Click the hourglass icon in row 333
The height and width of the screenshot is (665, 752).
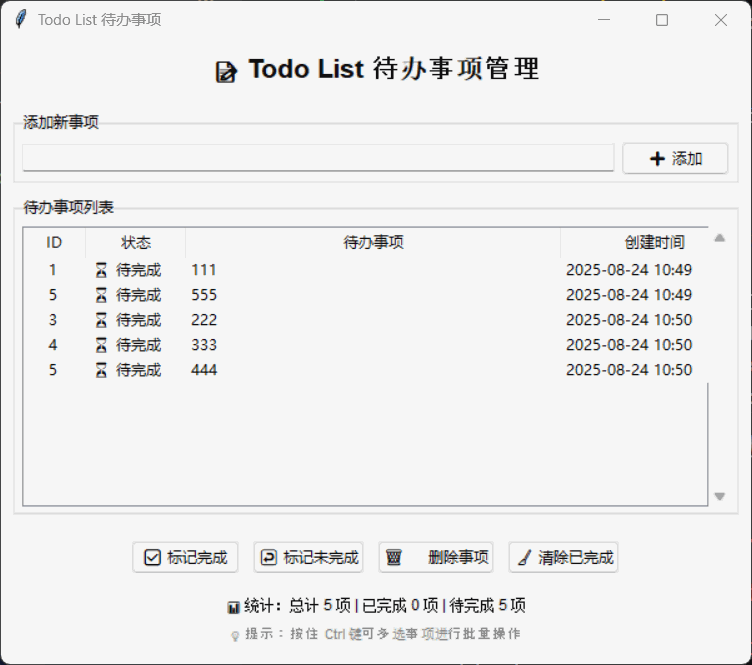pyautogui.click(x=101, y=345)
